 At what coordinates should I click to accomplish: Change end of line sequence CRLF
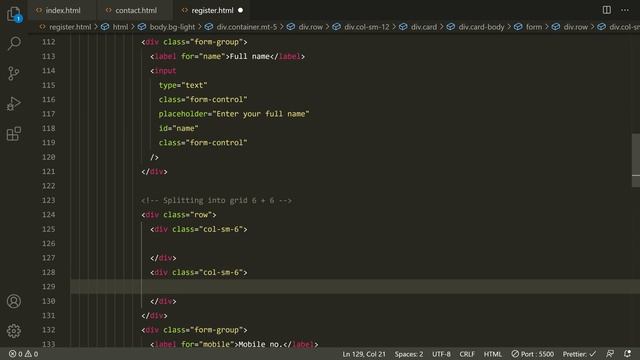click(x=467, y=354)
